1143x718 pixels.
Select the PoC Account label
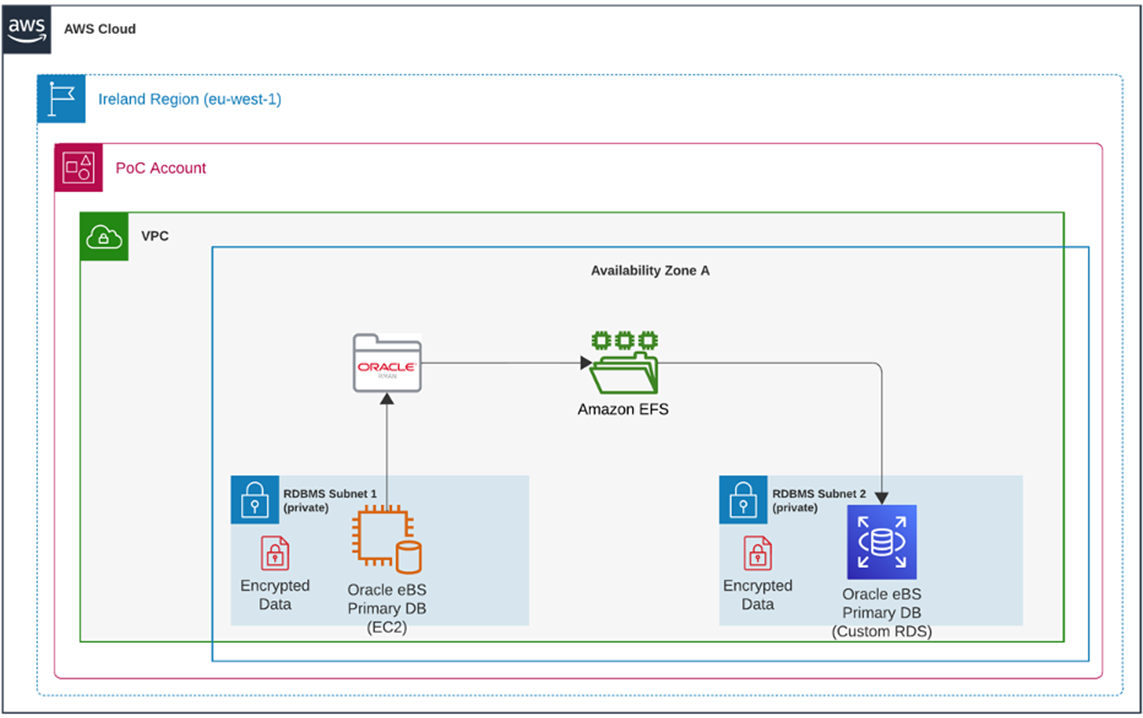point(161,168)
